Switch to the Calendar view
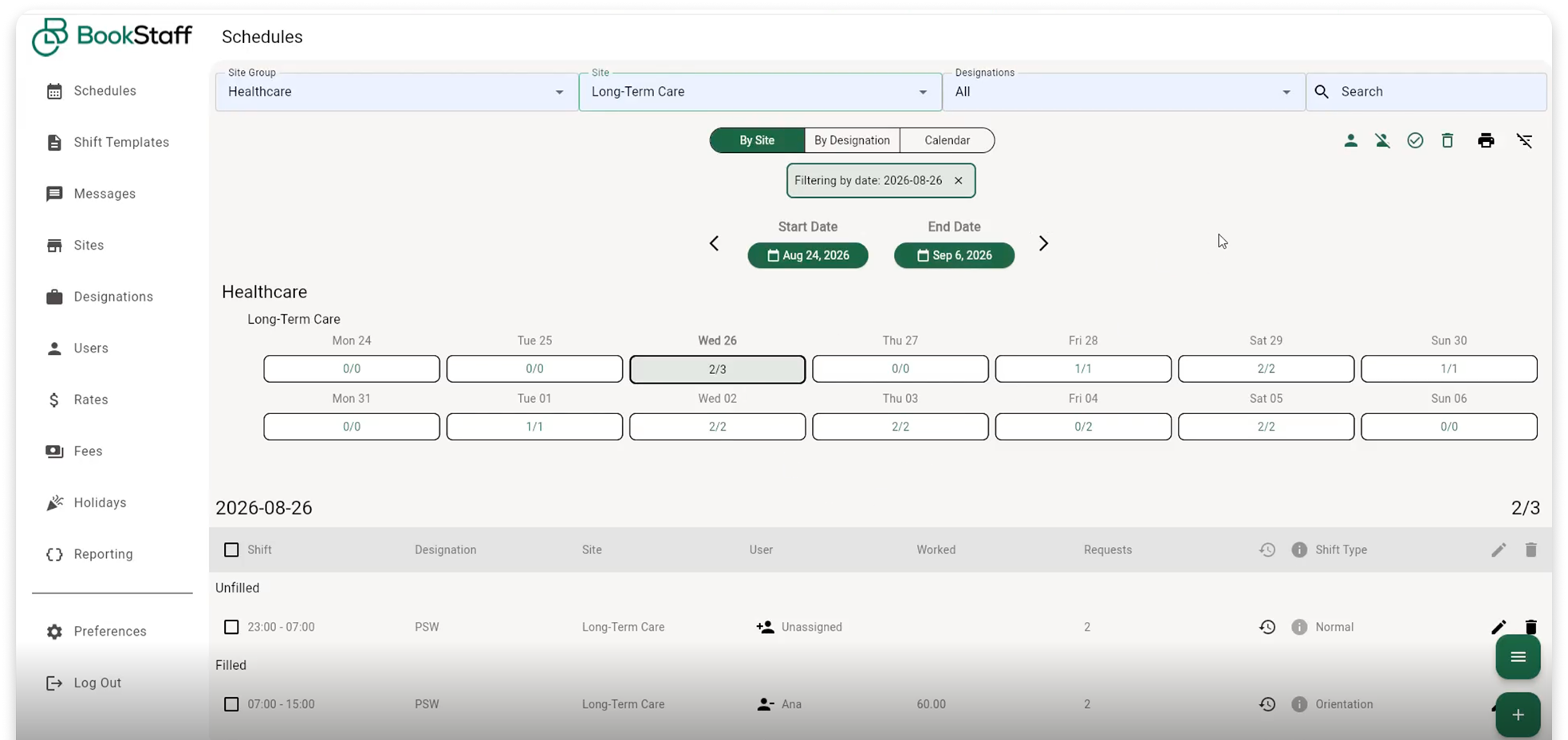The width and height of the screenshot is (1568, 740). click(947, 140)
